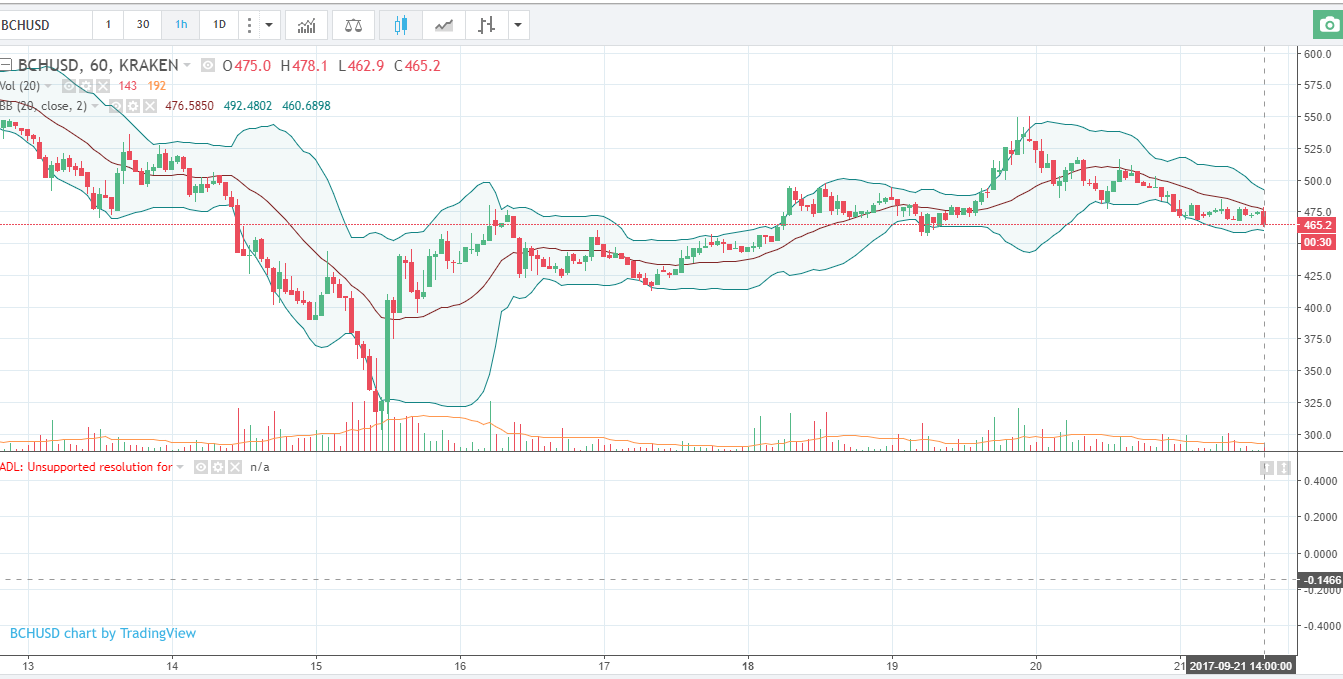Remove the ADL indicator with X
This screenshot has width=1343, height=679.
click(235, 467)
